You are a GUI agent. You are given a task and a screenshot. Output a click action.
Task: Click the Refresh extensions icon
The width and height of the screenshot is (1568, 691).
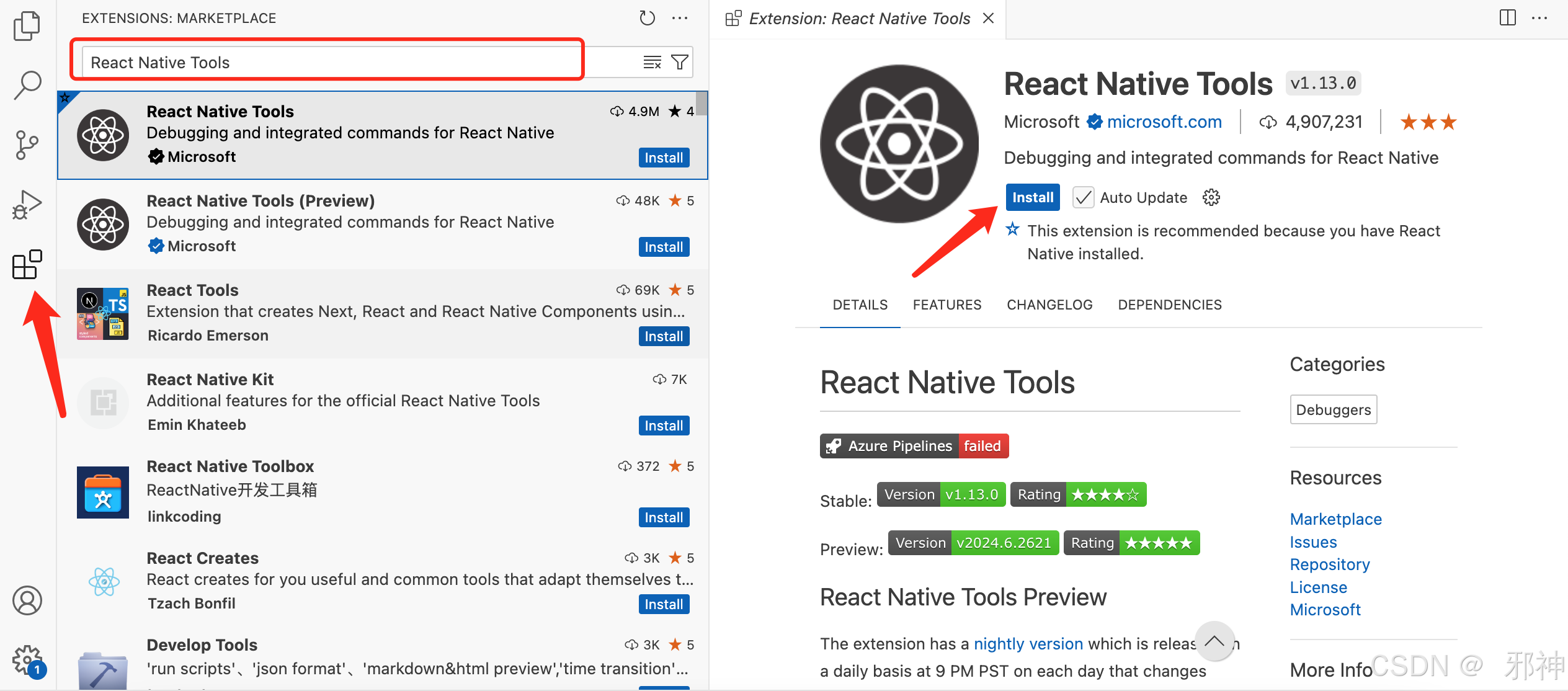647,18
